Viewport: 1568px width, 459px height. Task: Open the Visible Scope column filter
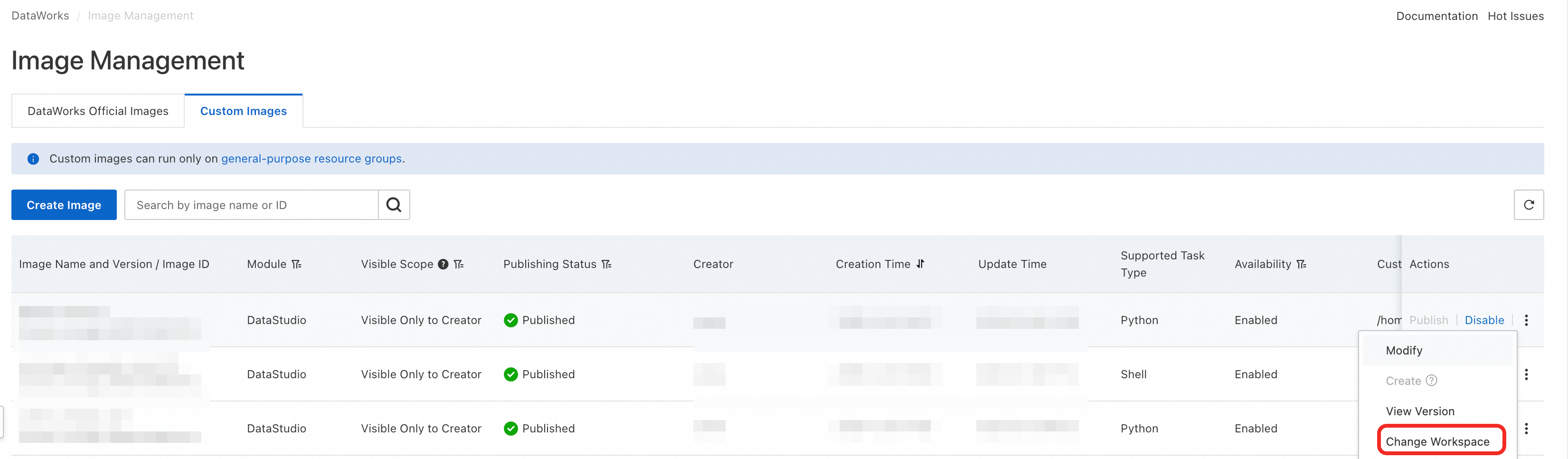458,264
